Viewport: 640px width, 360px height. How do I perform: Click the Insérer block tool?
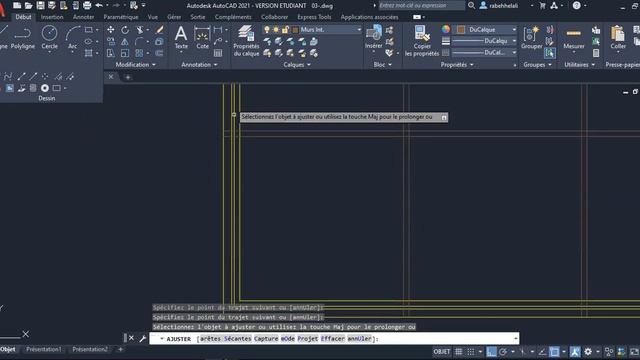[x=373, y=38]
